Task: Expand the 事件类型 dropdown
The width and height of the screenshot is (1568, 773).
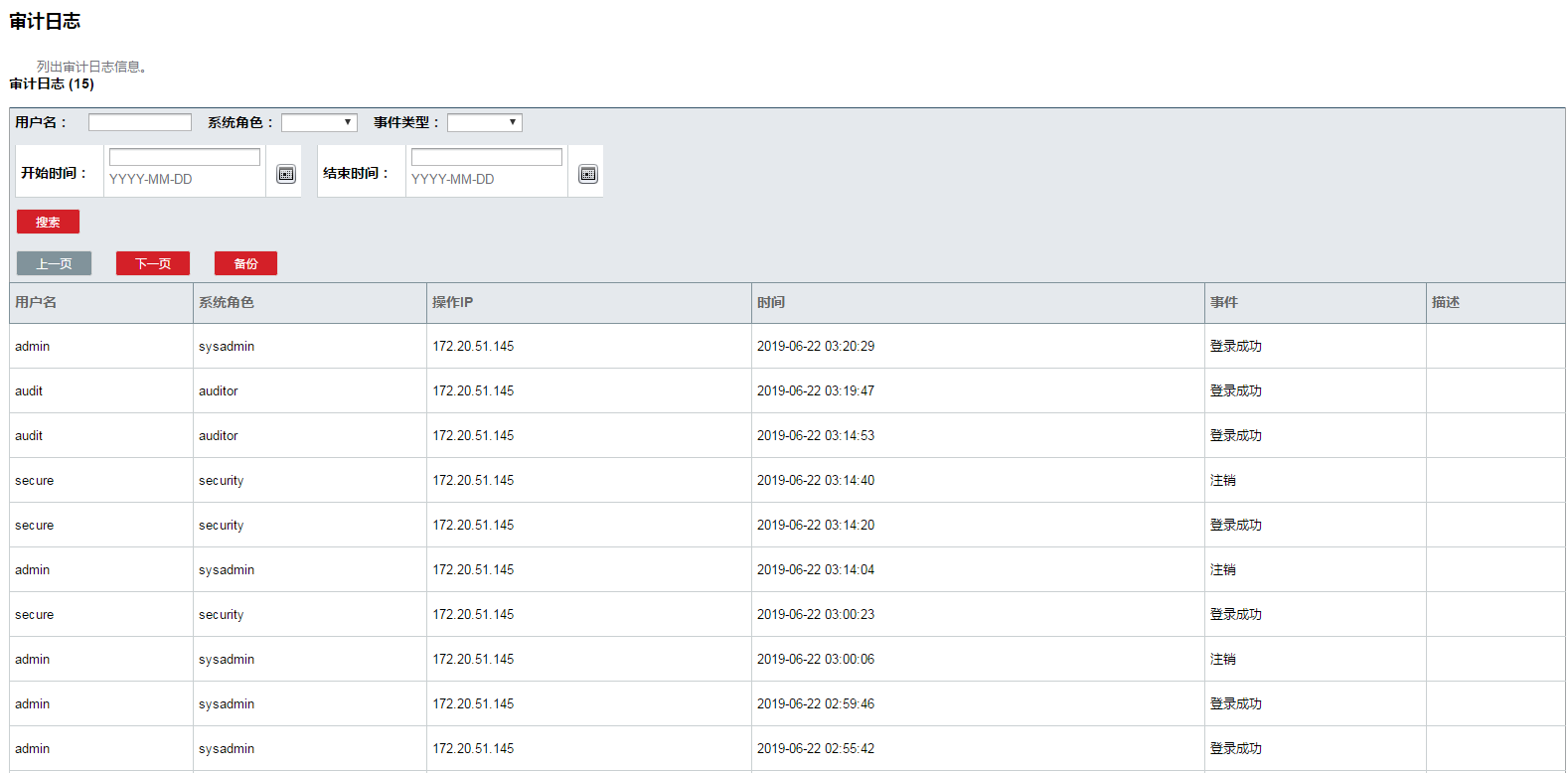Action: (484, 122)
